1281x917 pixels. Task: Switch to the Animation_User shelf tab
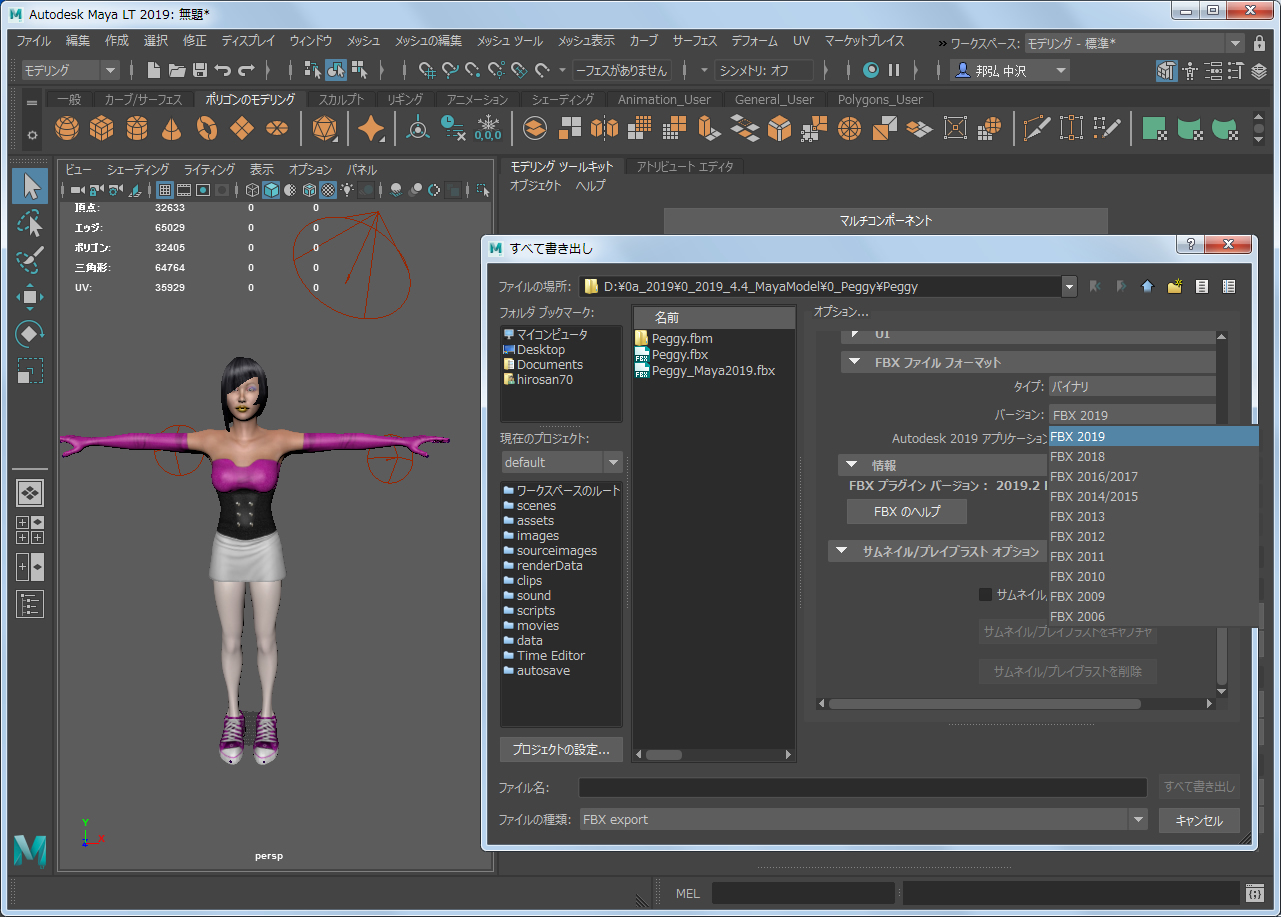[x=664, y=99]
